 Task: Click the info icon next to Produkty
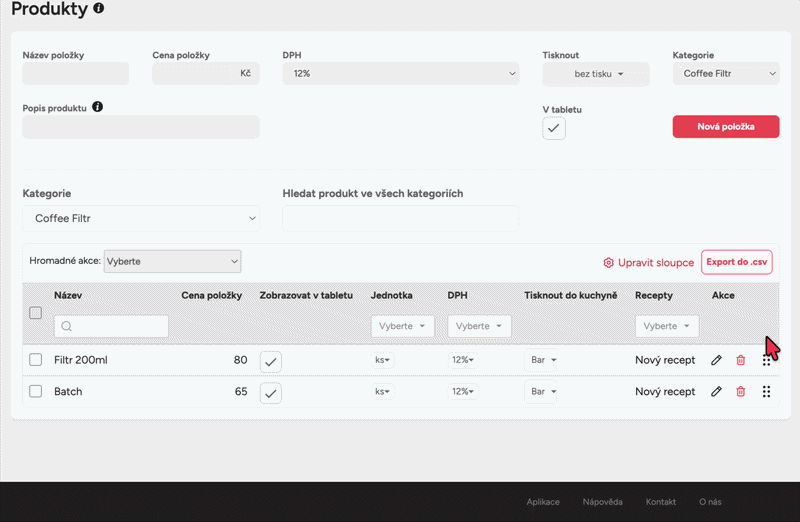[98, 9]
